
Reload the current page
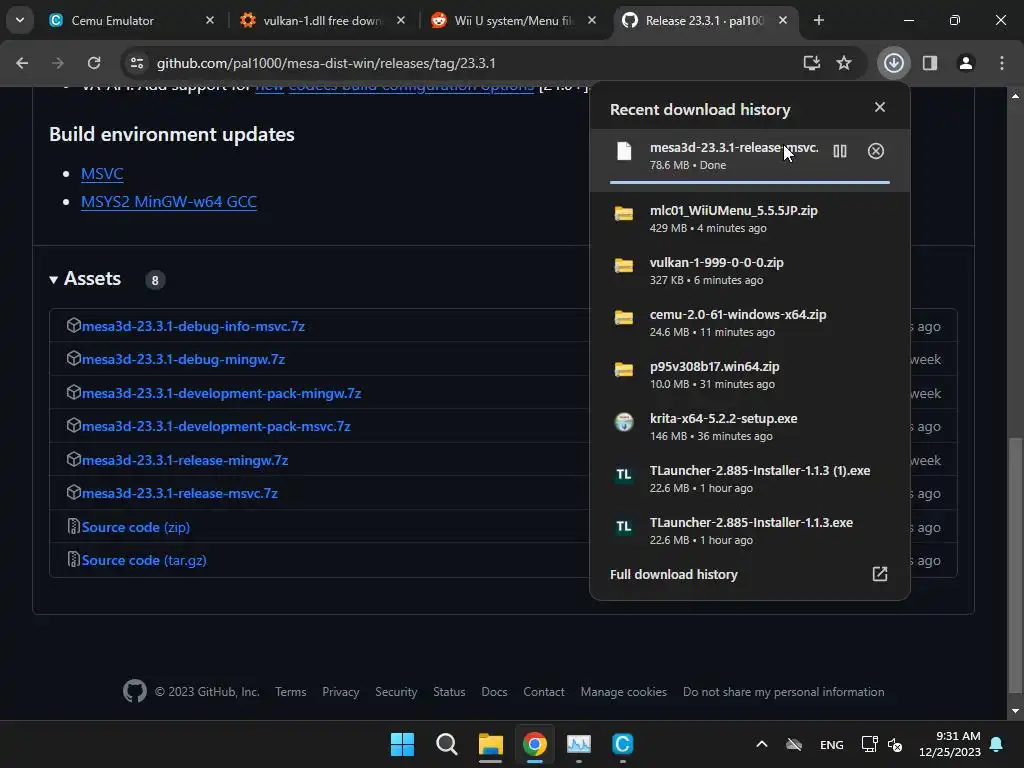pos(94,63)
